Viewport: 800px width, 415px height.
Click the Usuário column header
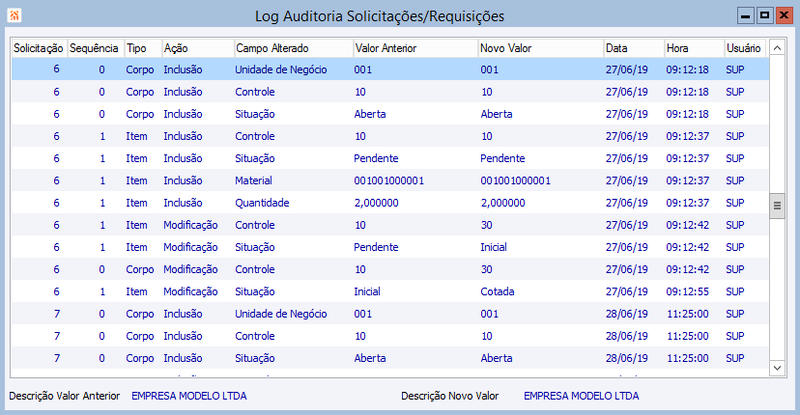(x=745, y=48)
